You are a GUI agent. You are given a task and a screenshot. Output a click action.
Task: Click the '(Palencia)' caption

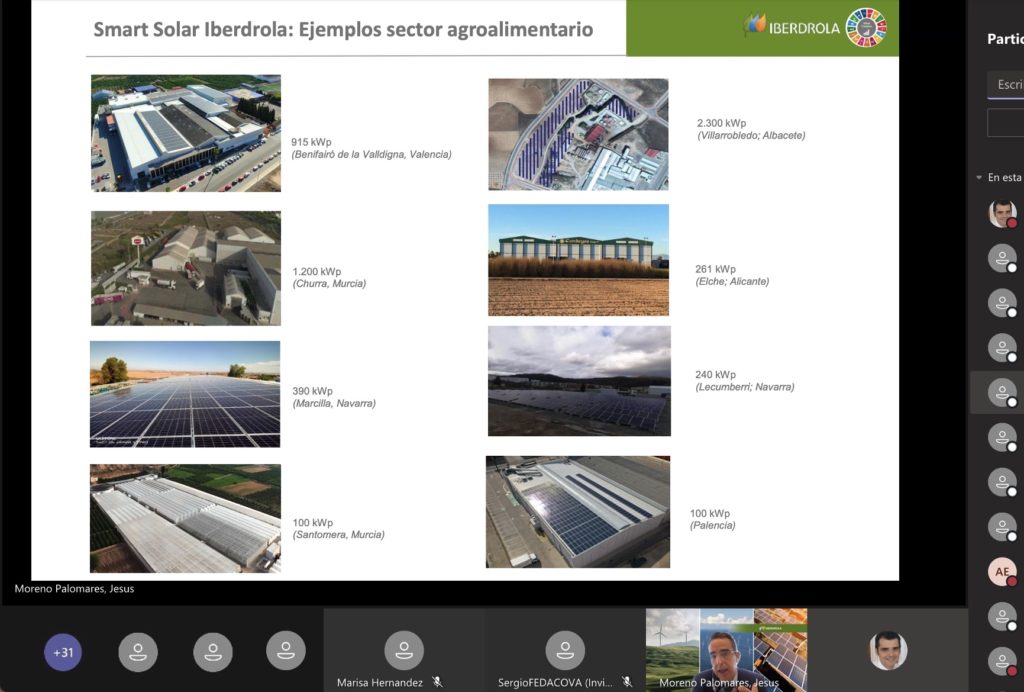(712, 525)
